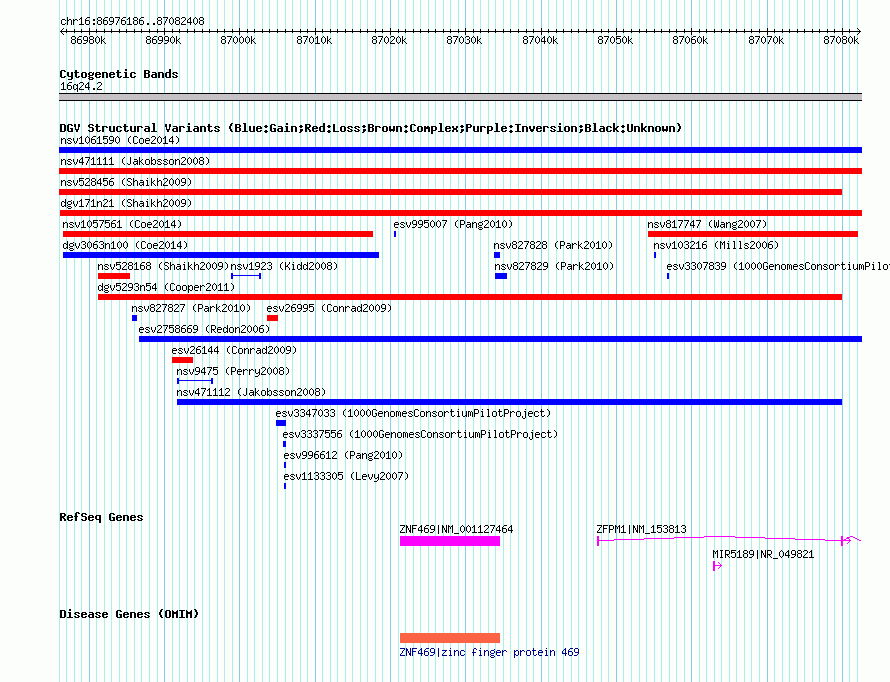Viewport: 890px width, 682px height.
Task: Select the nsv528168 (Shaikh2009) red bar
Action: pyautogui.click(x=114, y=276)
